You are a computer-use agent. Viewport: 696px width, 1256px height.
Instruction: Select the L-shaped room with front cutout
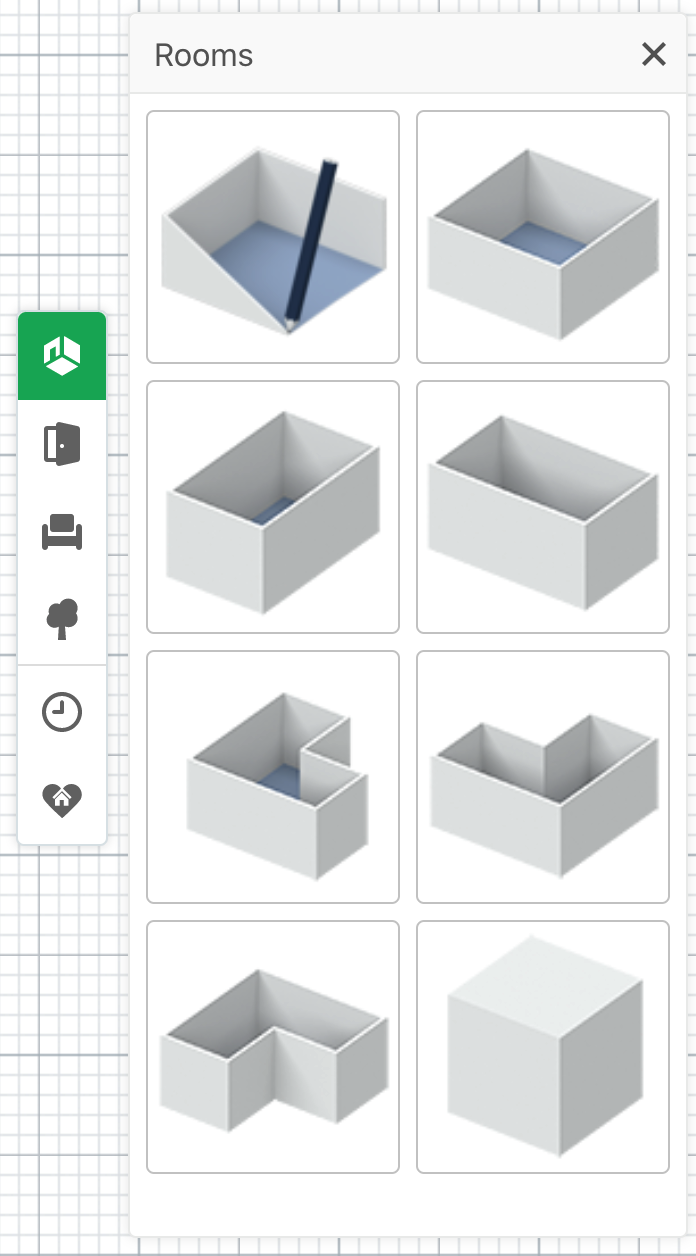(x=273, y=1047)
